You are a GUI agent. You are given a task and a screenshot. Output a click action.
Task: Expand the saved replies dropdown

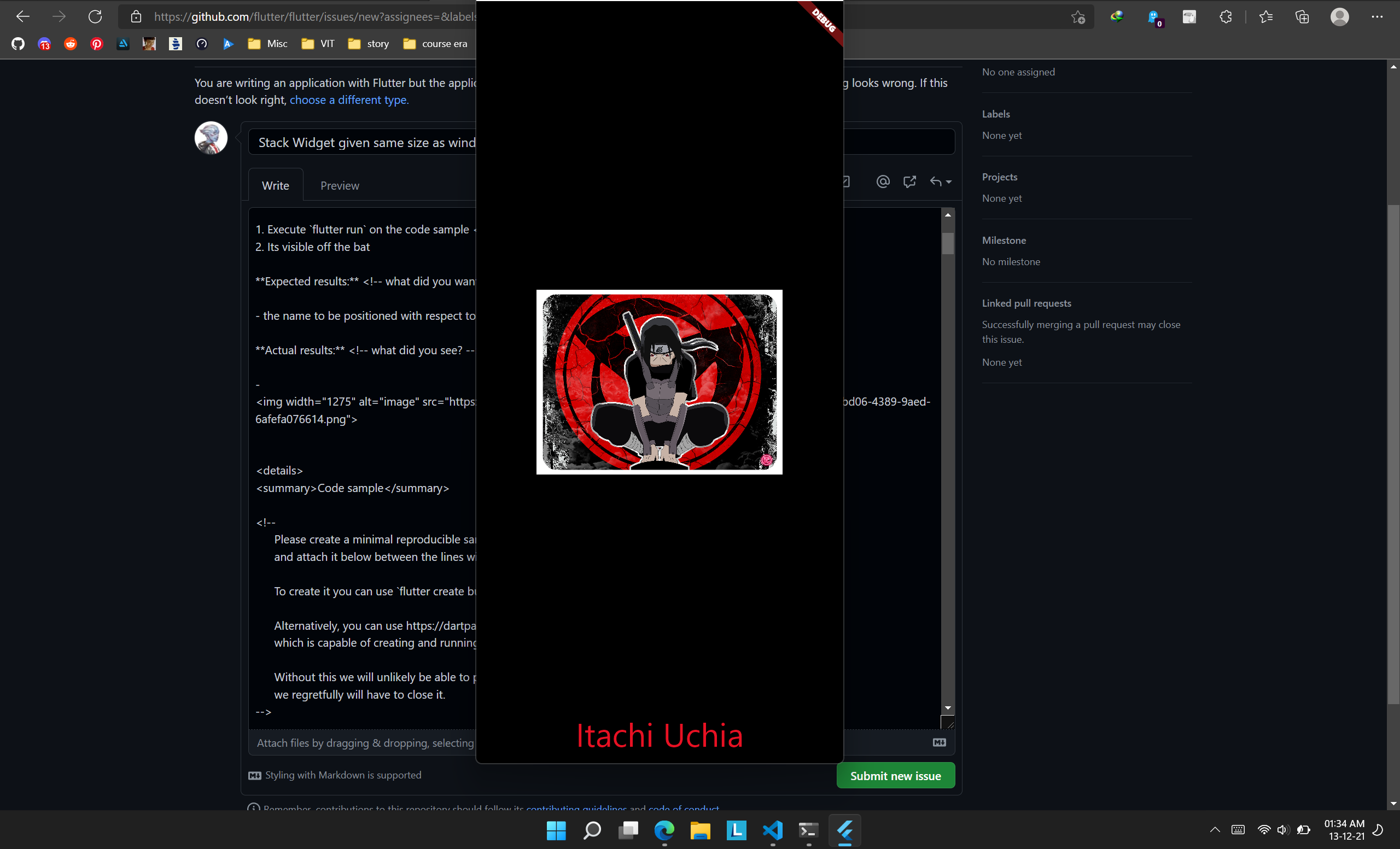[940, 181]
